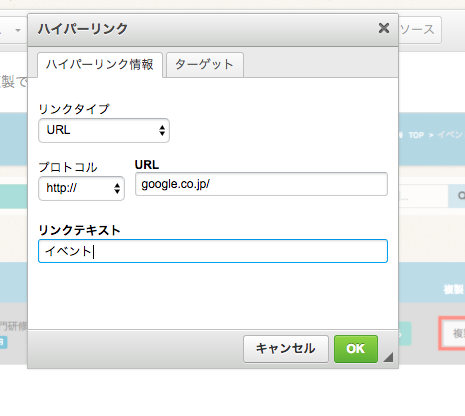The width and height of the screenshot is (465, 416).
Task: Switch to the ターゲット tab
Action: click(x=205, y=65)
